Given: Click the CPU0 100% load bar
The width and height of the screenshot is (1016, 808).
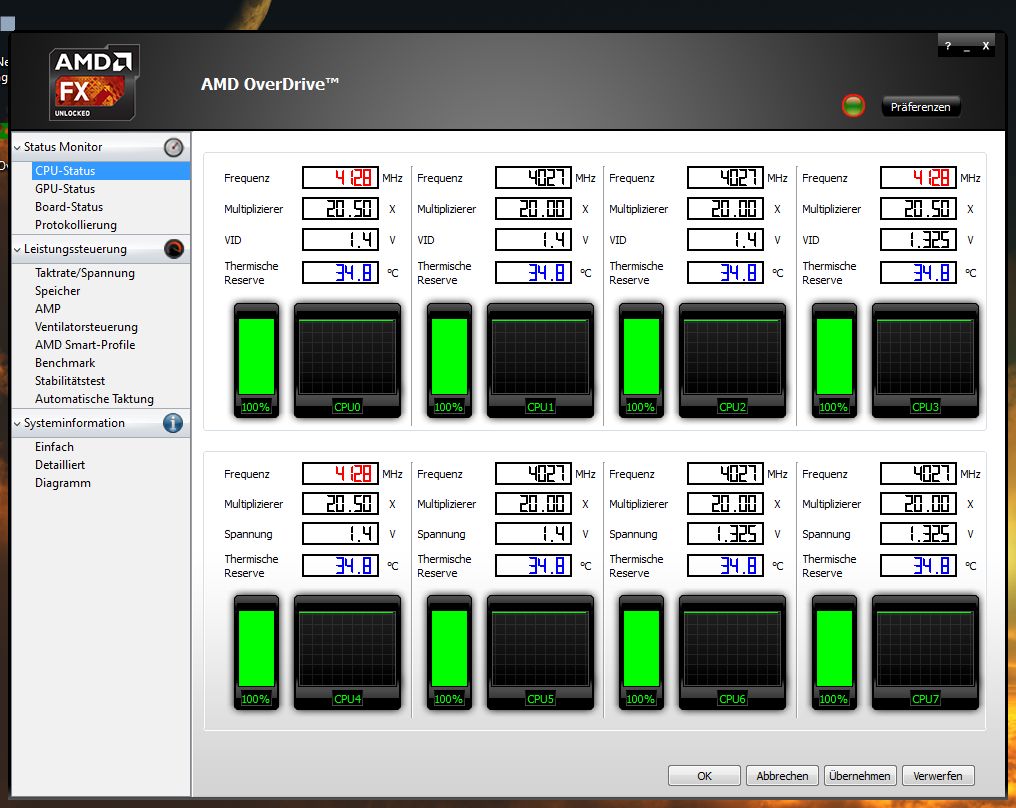Looking at the screenshot, I should [x=256, y=360].
